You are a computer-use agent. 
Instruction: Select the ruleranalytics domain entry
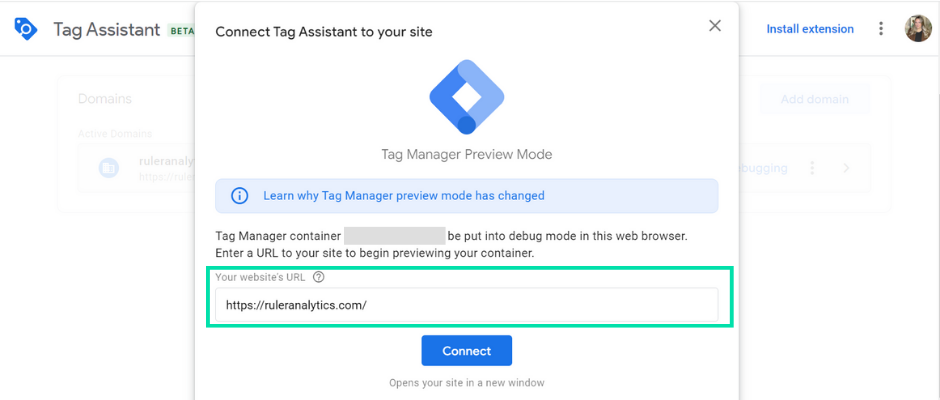point(167,168)
